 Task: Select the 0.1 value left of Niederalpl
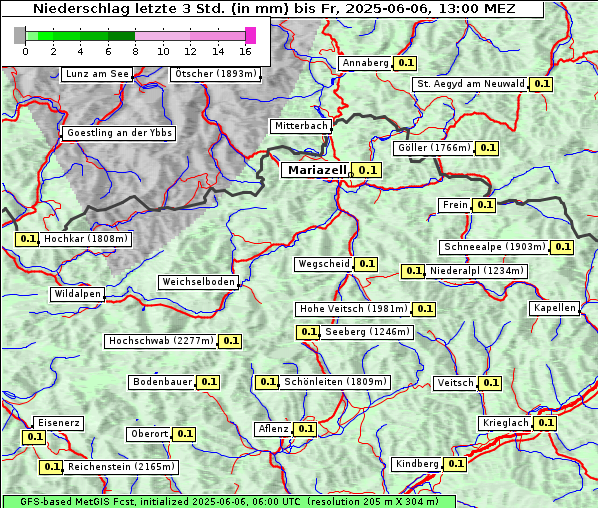(x=413, y=271)
